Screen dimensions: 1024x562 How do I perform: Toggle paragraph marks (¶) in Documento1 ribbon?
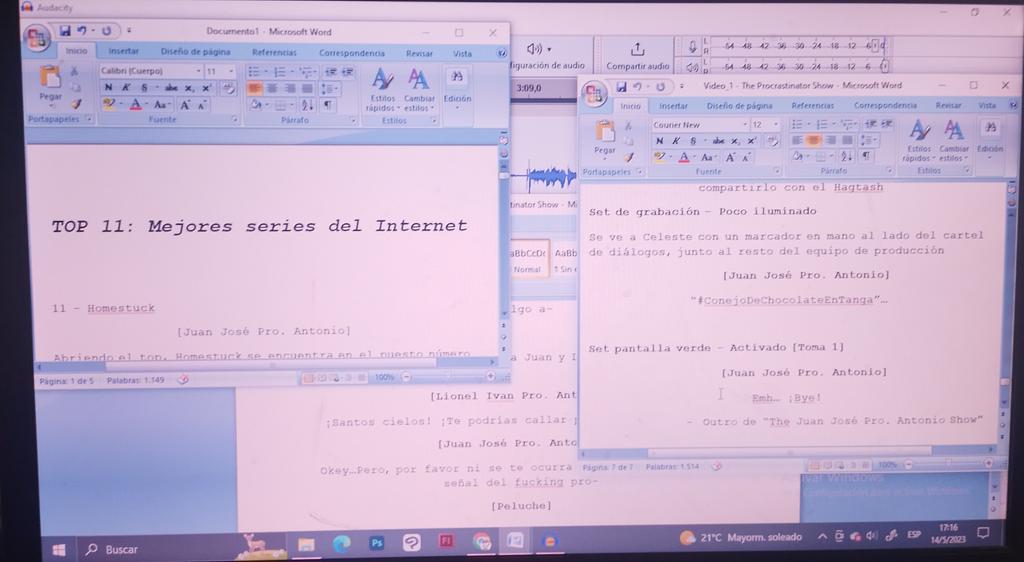click(327, 104)
